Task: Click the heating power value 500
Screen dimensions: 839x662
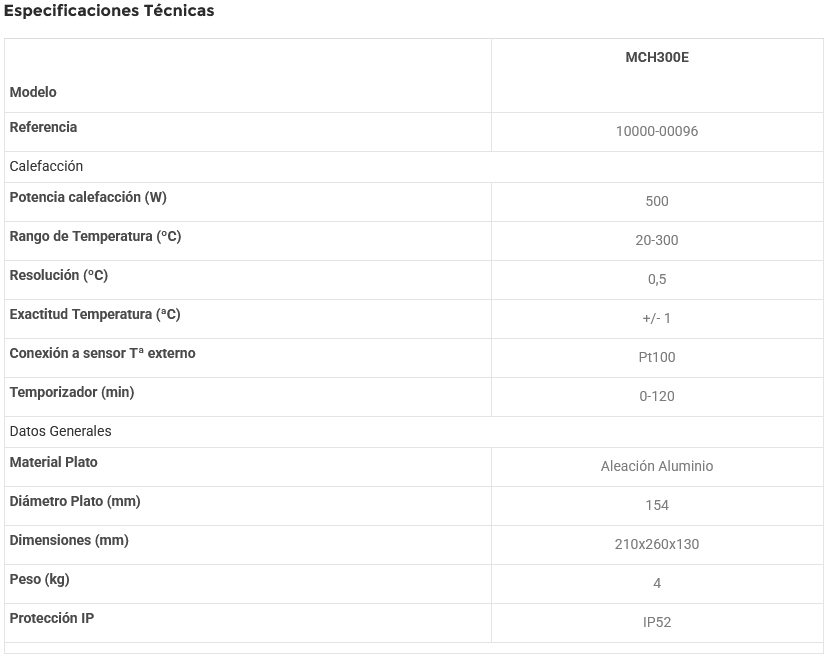Action: (657, 201)
